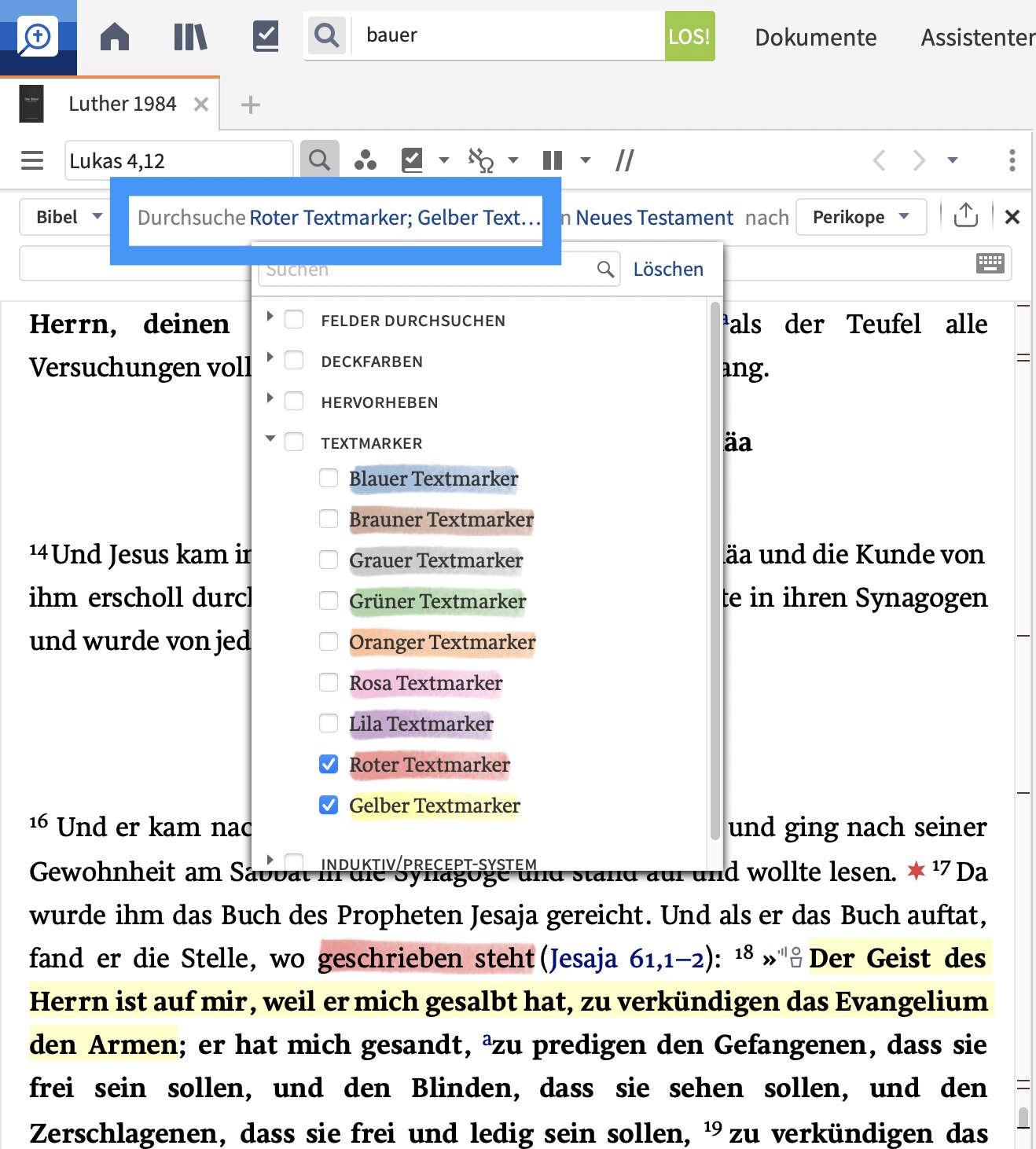Click the Blauer Textmarker blue swatch label

click(x=434, y=479)
